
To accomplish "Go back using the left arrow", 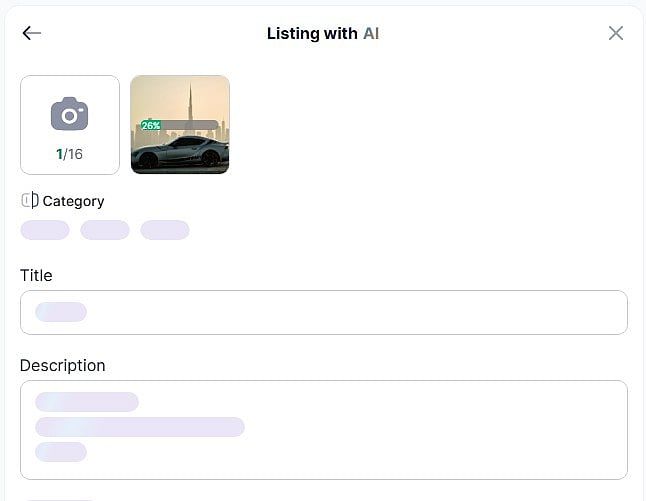I will coord(32,33).
